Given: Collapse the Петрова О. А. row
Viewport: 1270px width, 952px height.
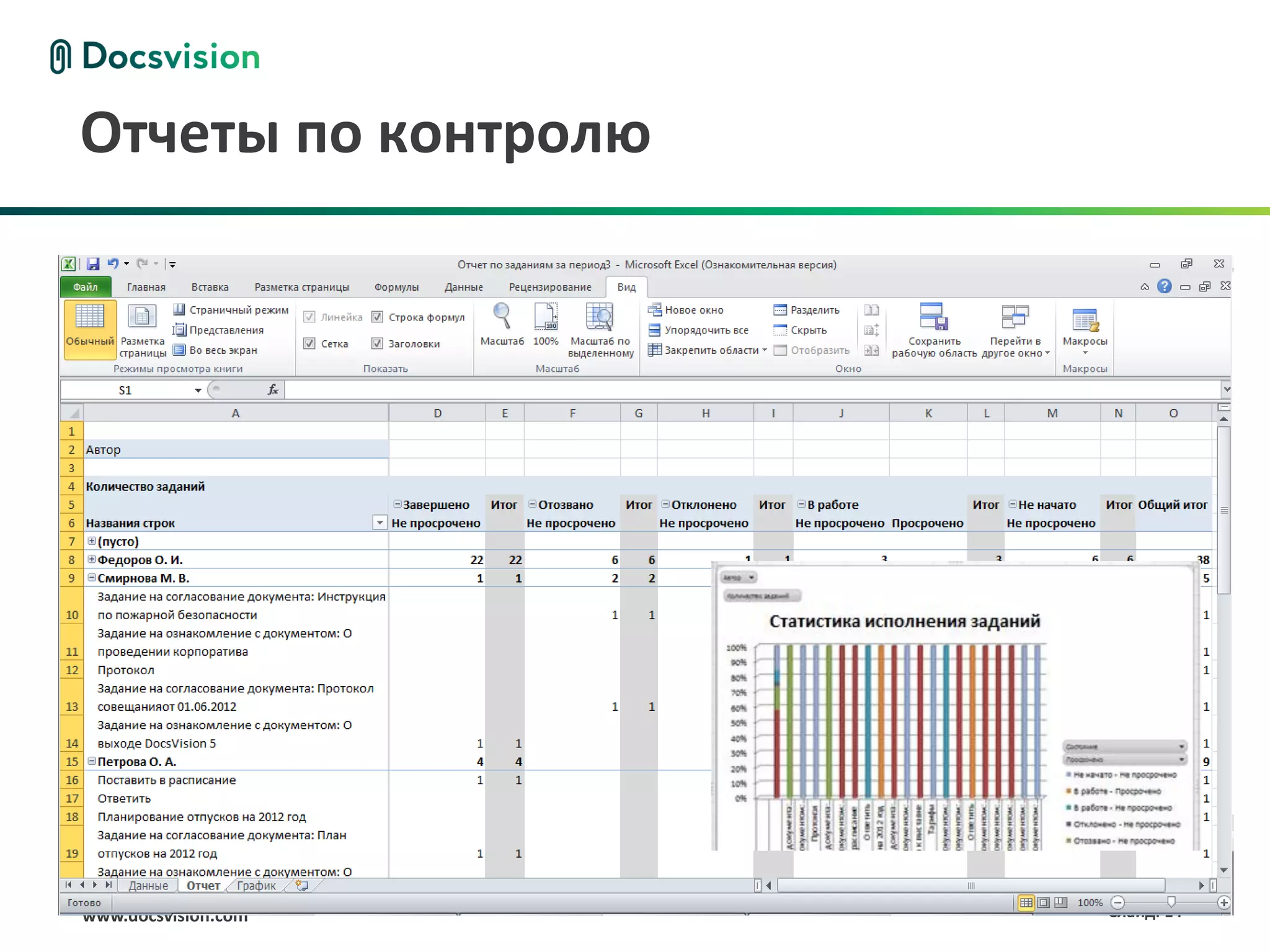Looking at the screenshot, I should [x=91, y=761].
